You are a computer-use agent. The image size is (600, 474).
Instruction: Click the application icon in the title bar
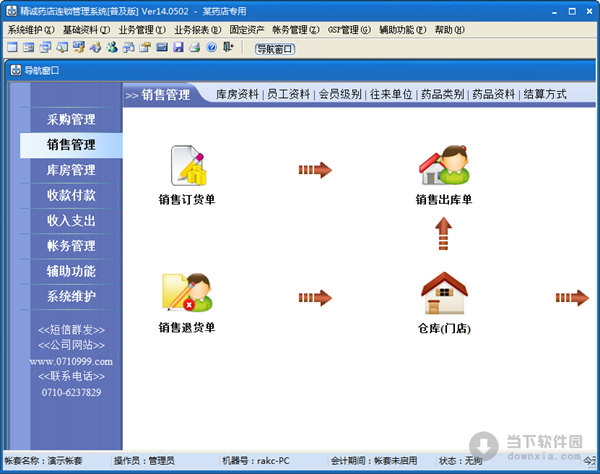(x=11, y=11)
